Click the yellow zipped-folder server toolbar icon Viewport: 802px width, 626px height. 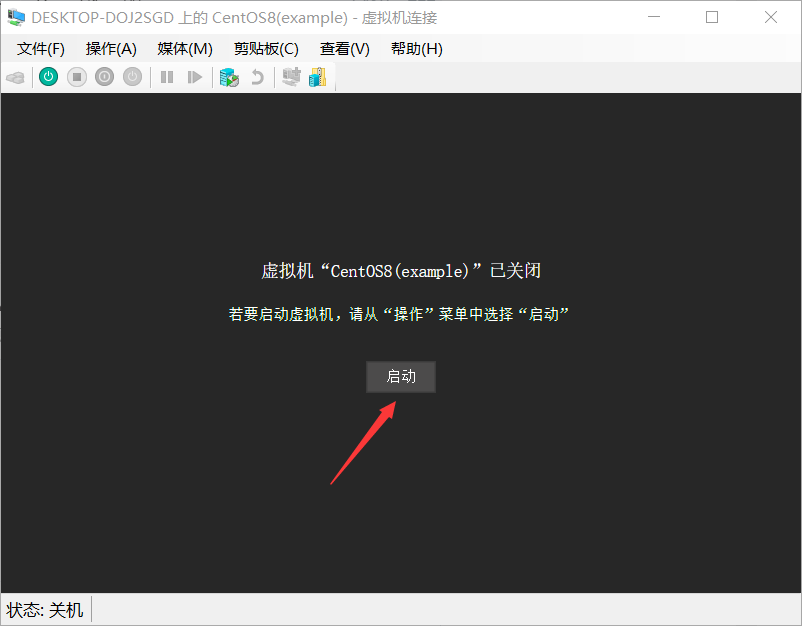[318, 77]
